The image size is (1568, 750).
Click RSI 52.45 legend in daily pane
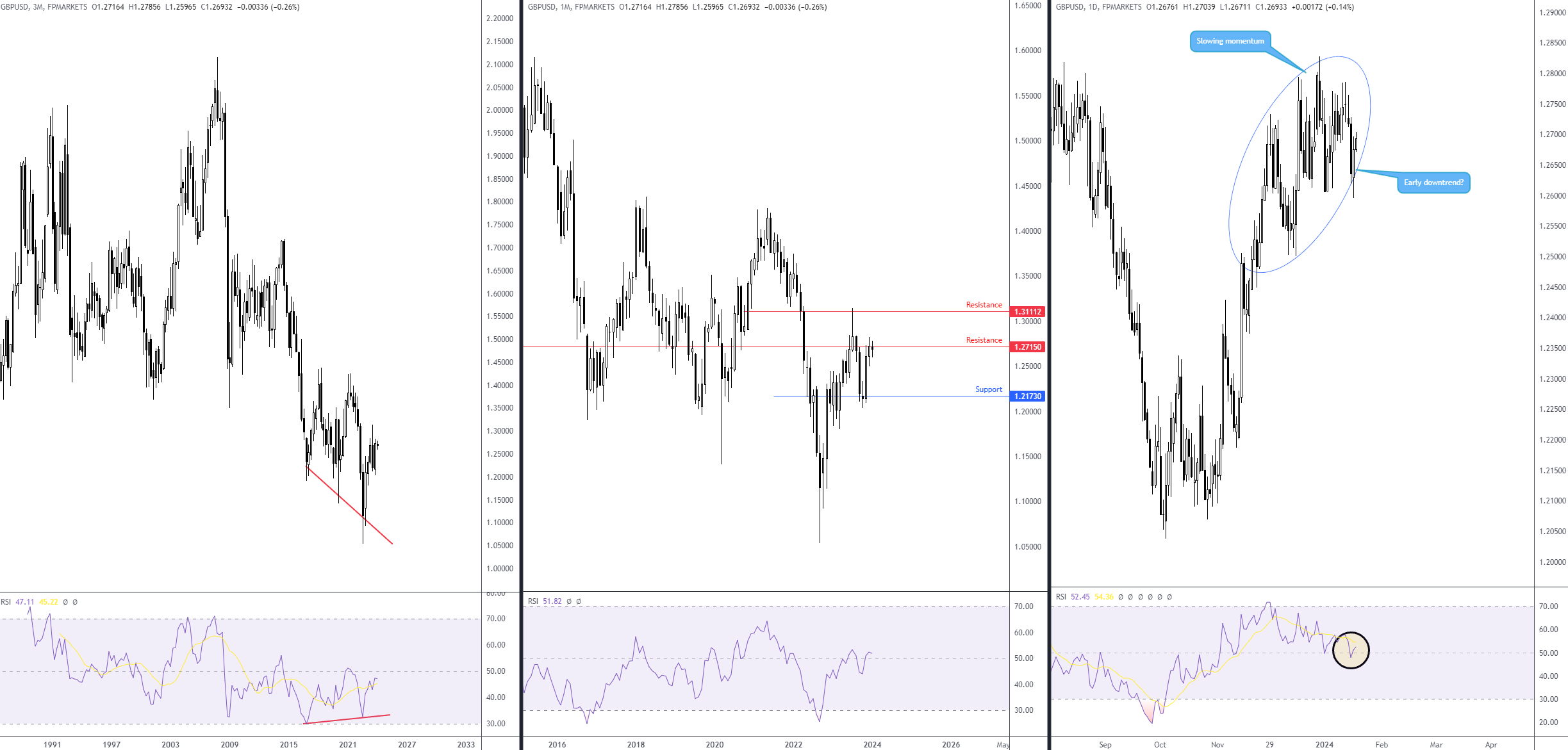1073,597
